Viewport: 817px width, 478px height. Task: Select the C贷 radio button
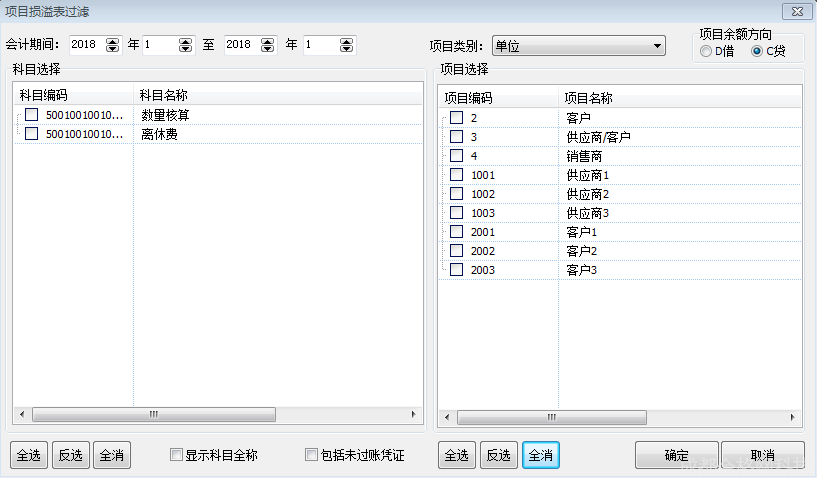pos(757,51)
